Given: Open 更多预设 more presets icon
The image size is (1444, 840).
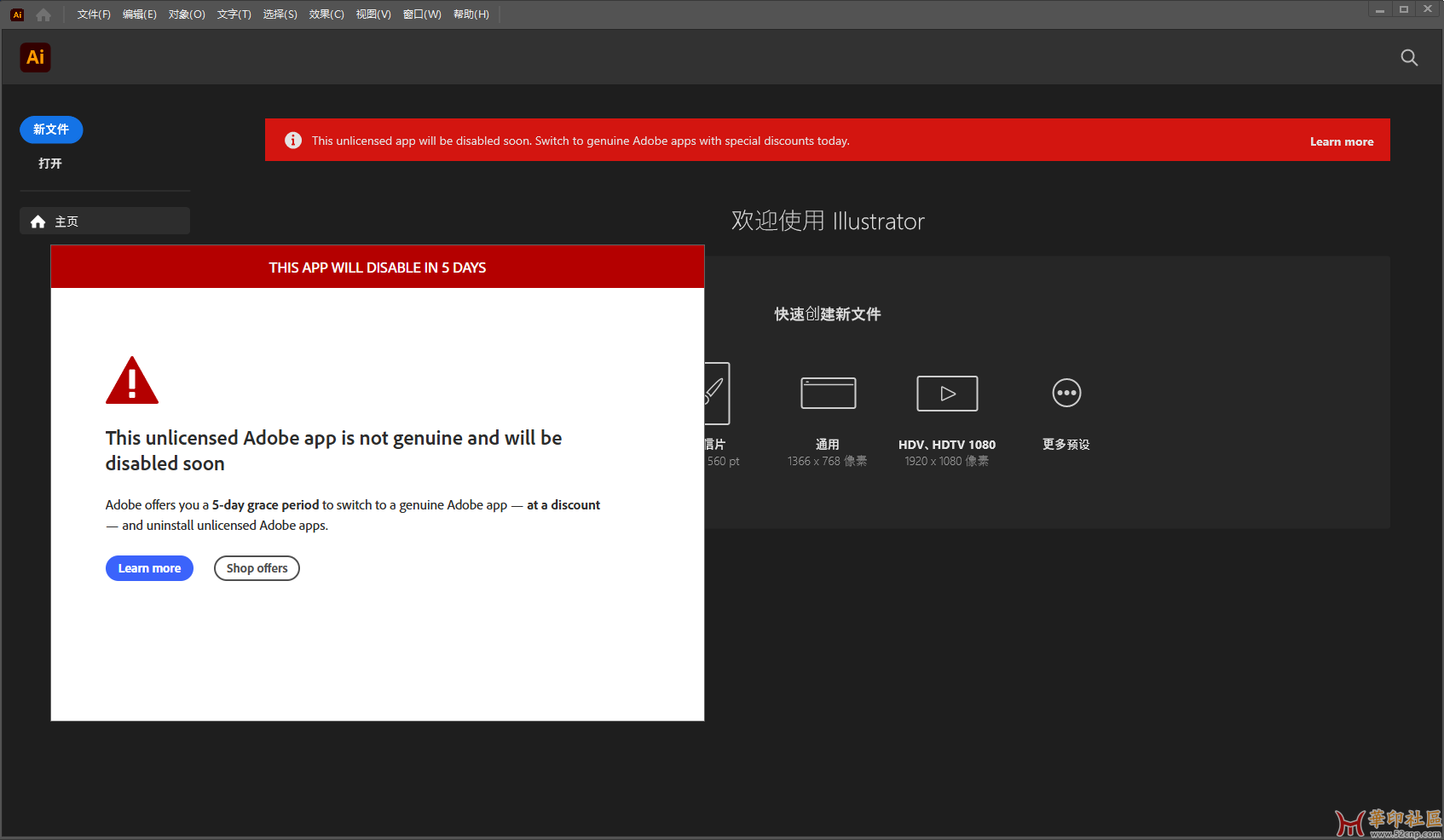Looking at the screenshot, I should click(x=1066, y=393).
